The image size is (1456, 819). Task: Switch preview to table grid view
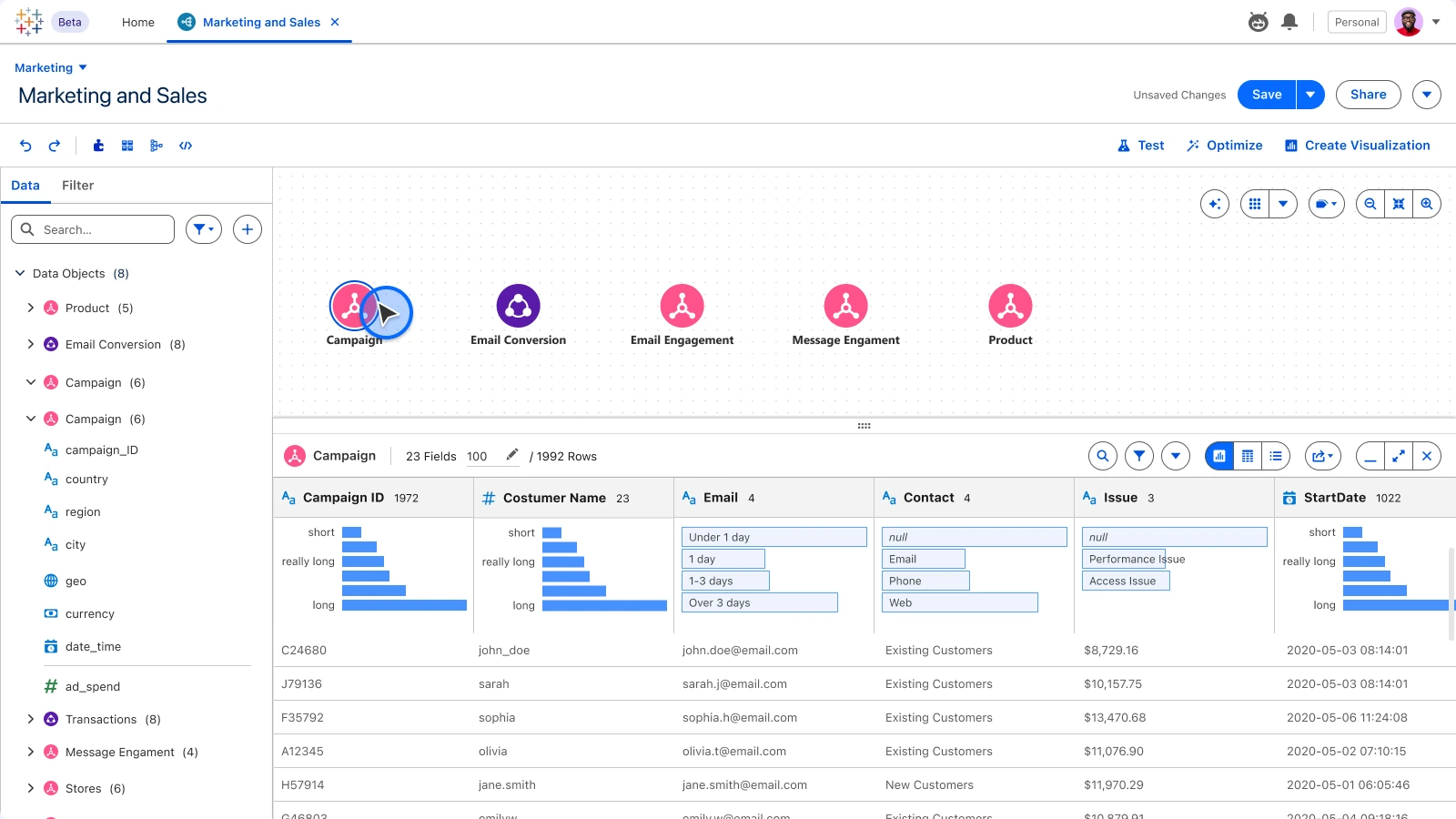(1248, 456)
